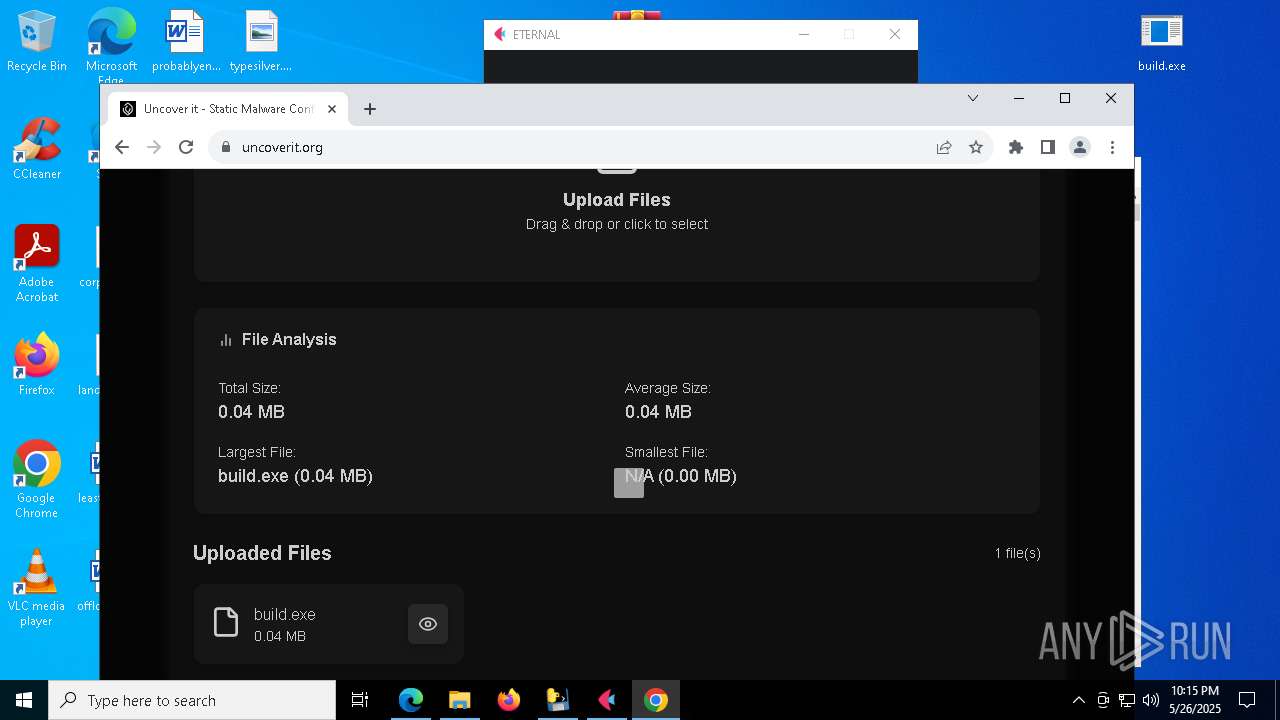Go back in Chrome browser
This screenshot has height=720, width=1280.
tap(122, 147)
